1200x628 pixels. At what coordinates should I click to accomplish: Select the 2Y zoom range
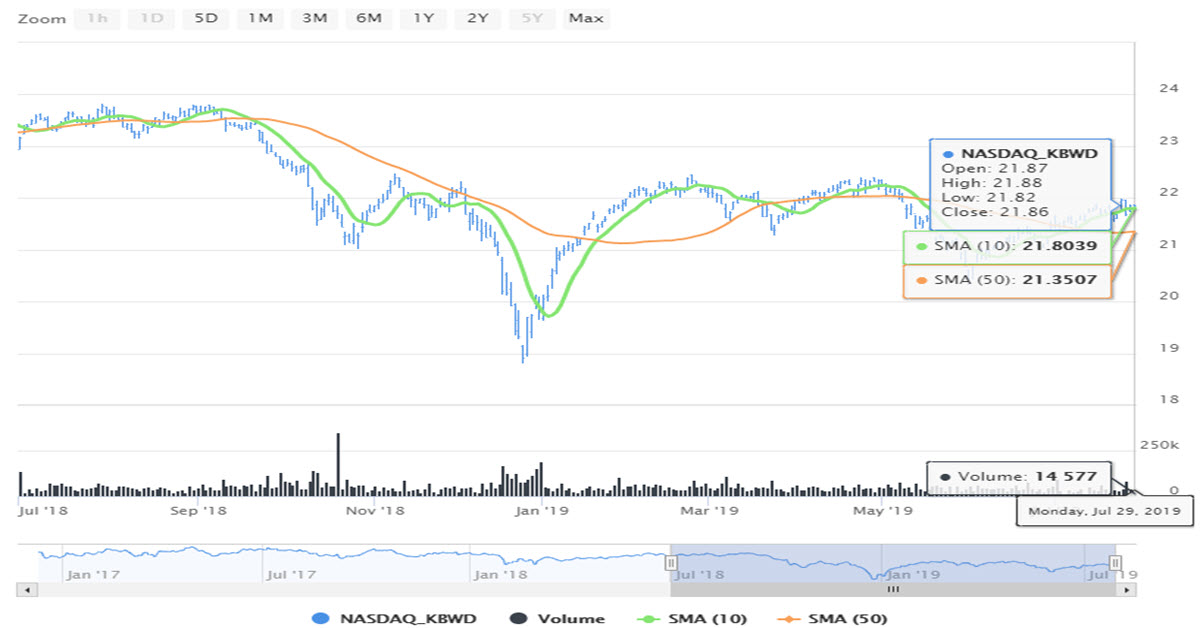pos(477,18)
